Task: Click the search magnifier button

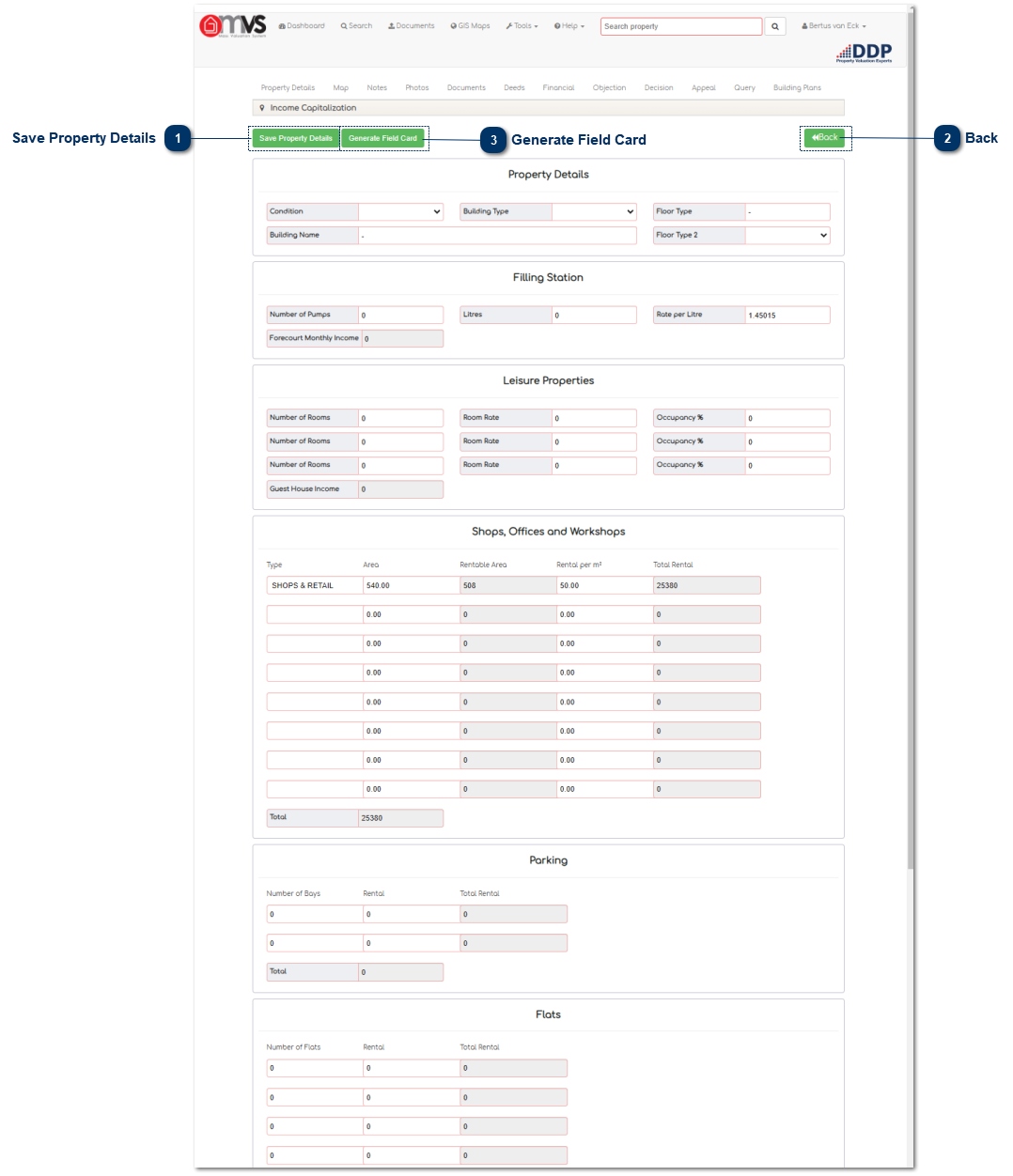Action: click(x=775, y=26)
